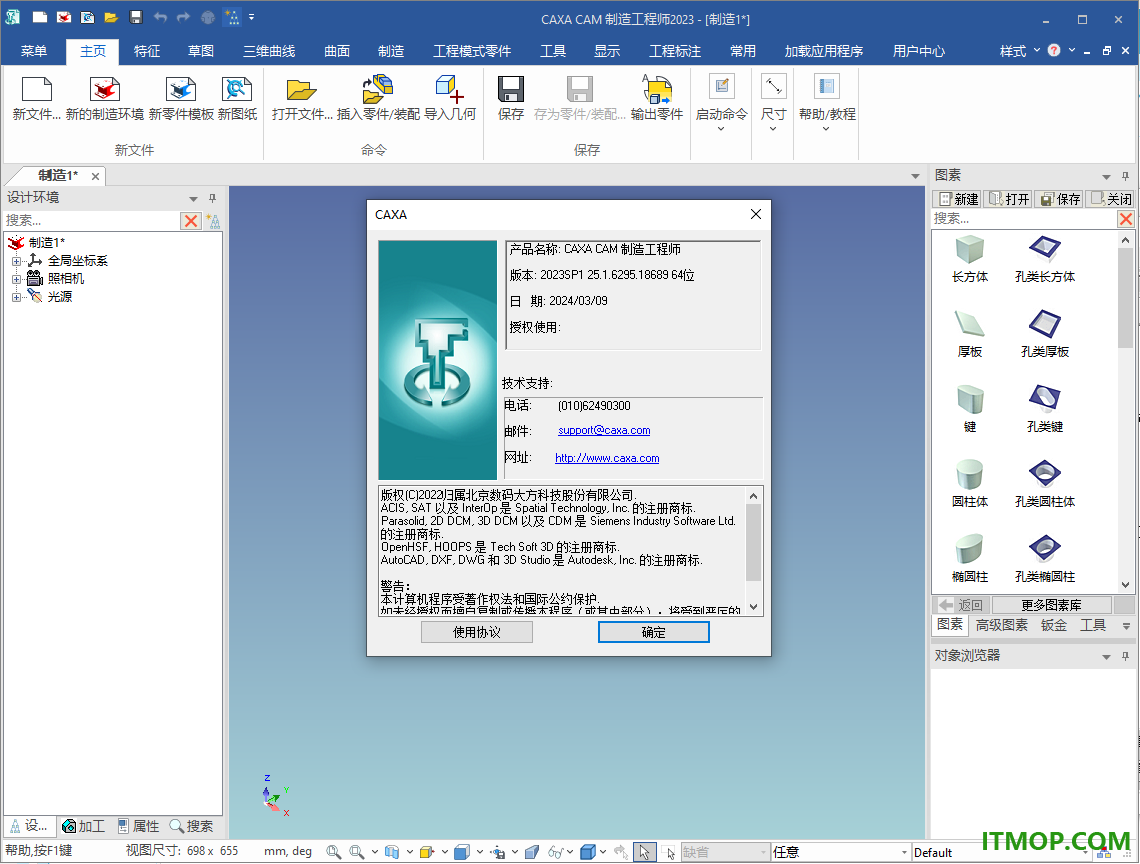Click the license text scrollbar down arrow

754,607
